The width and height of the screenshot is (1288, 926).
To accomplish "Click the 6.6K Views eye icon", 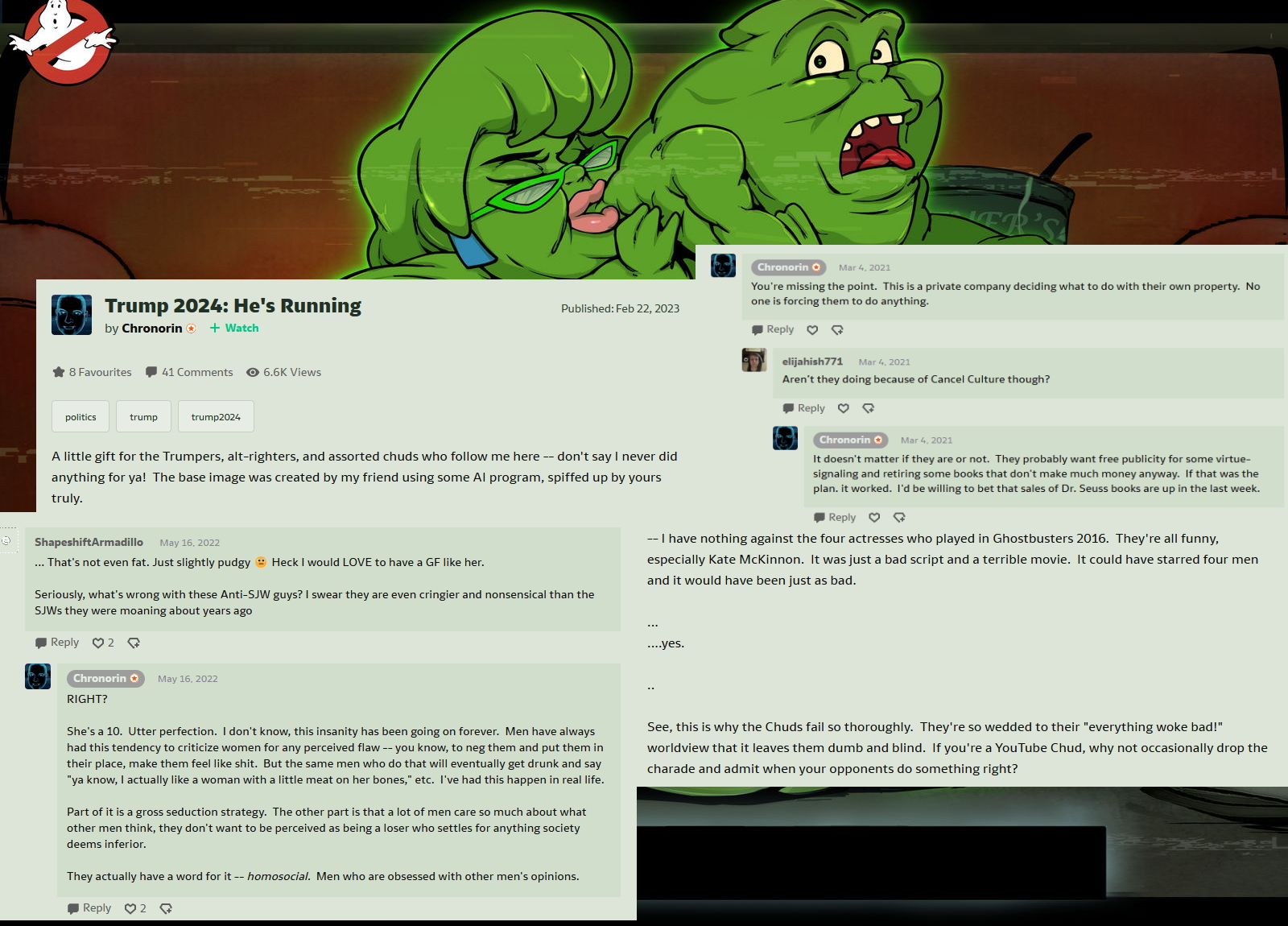I will [x=253, y=372].
